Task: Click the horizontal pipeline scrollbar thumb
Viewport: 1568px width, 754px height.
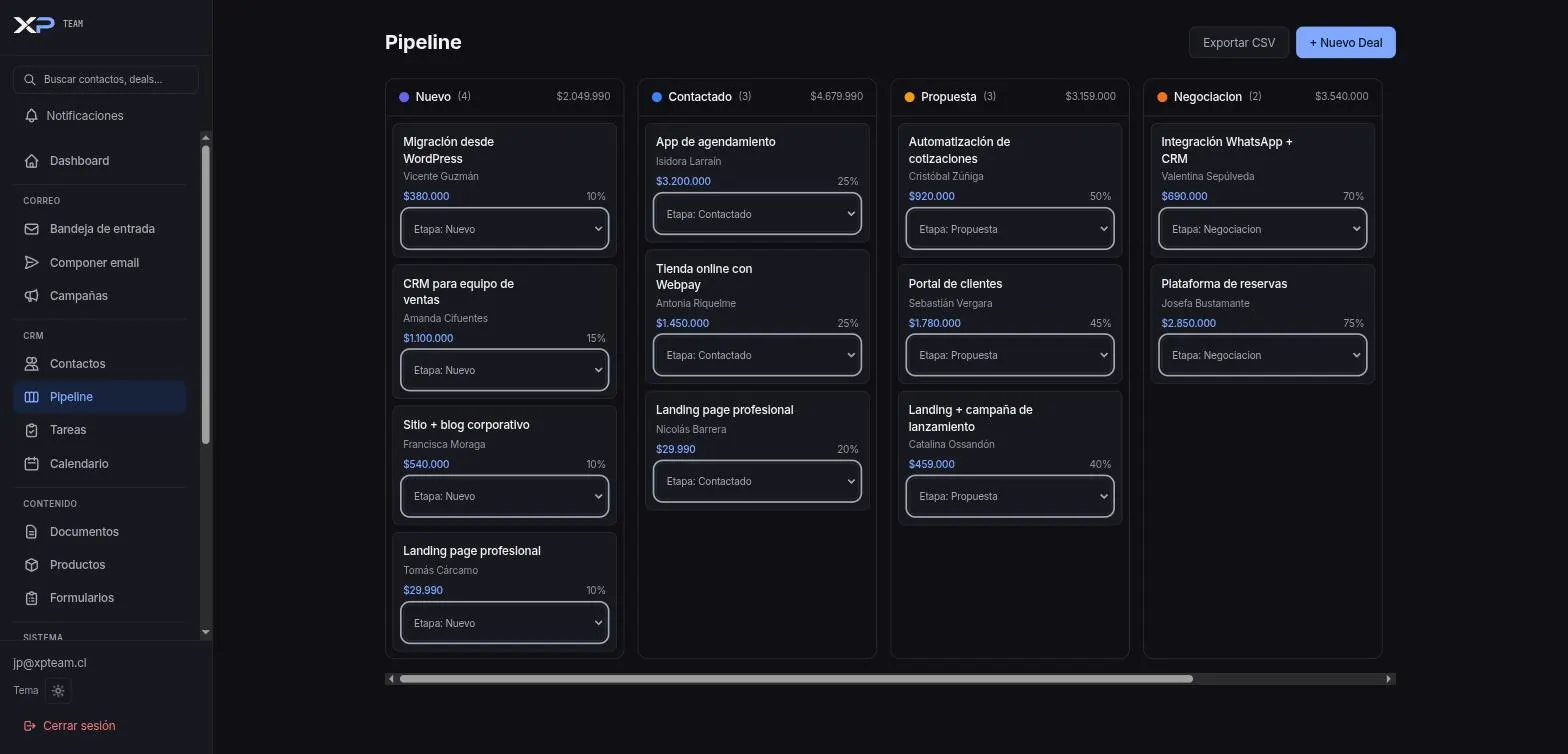Action: click(x=796, y=679)
